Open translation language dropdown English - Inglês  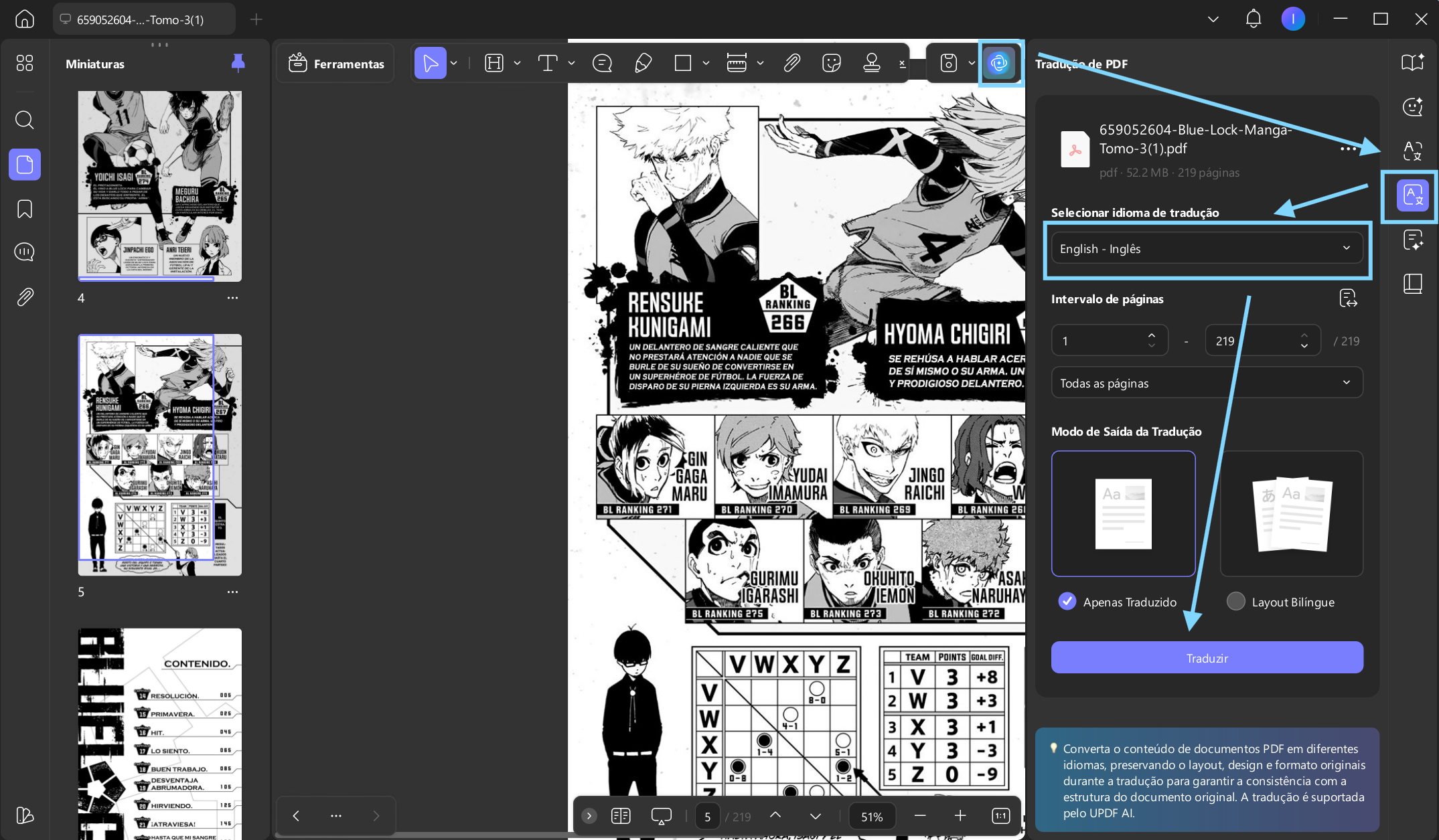pyautogui.click(x=1207, y=248)
